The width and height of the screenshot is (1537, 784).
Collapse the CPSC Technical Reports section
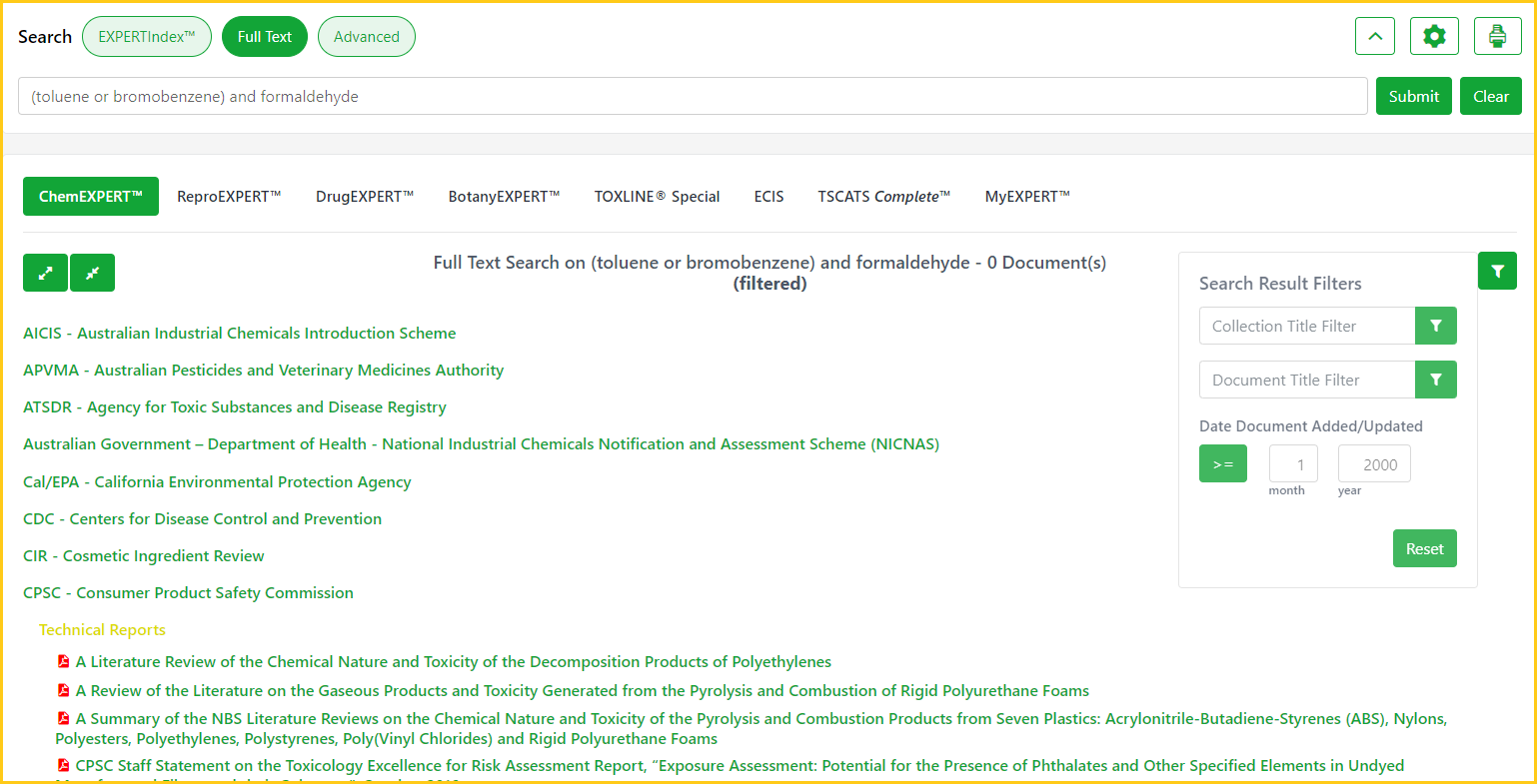coord(102,630)
